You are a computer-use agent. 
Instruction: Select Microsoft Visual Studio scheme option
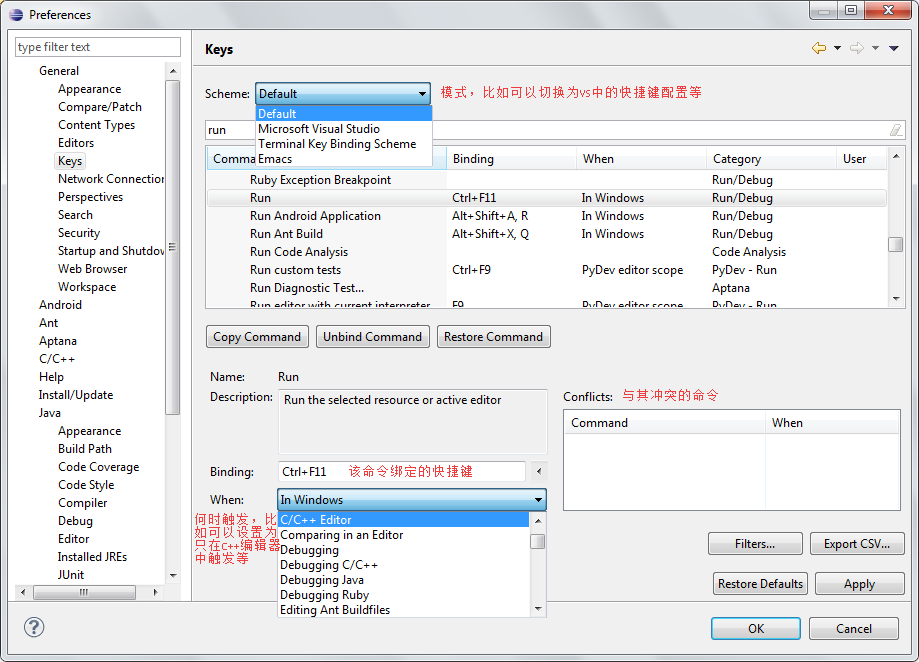[319, 129]
